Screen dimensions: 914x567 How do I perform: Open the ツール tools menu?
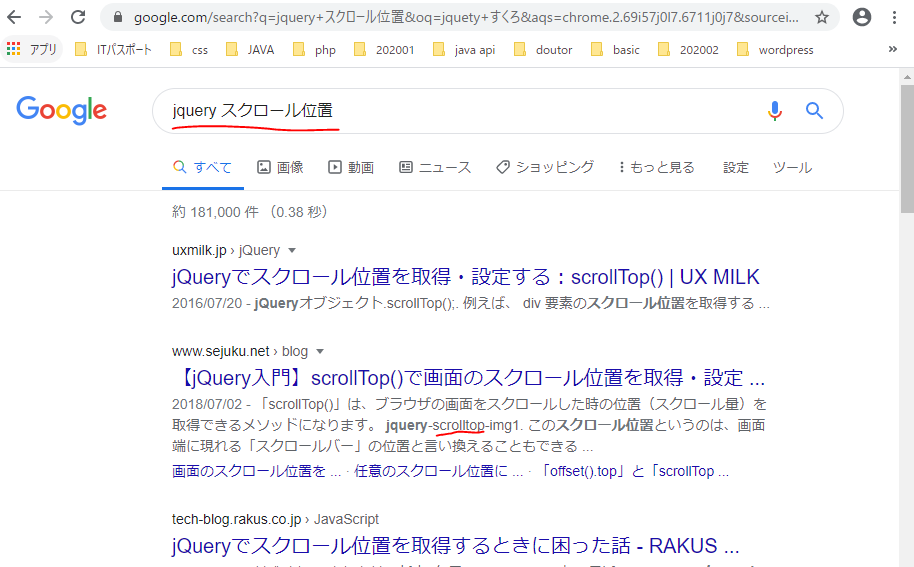792,168
